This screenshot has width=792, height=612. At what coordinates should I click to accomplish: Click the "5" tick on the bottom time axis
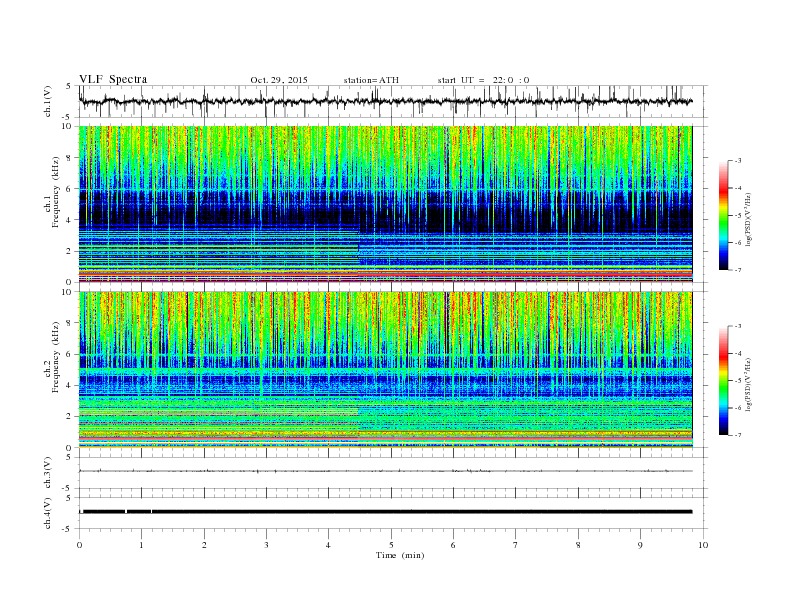pos(391,545)
